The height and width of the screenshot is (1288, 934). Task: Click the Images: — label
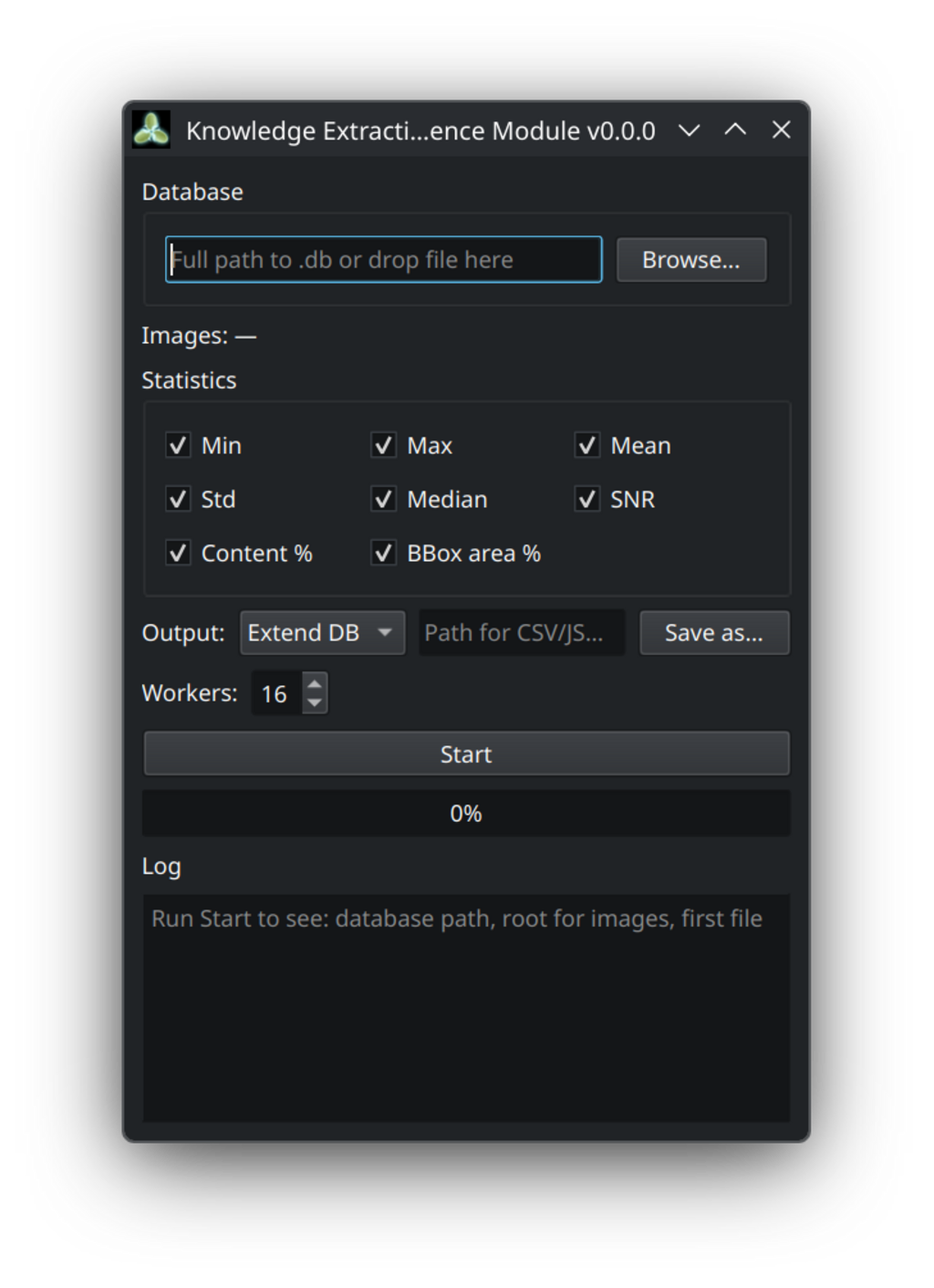199,337
